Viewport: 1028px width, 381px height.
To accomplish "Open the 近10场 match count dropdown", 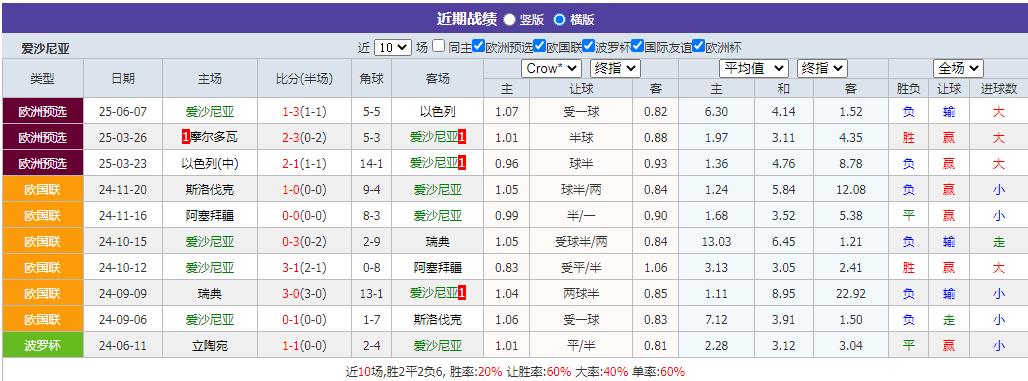I will click(393, 47).
